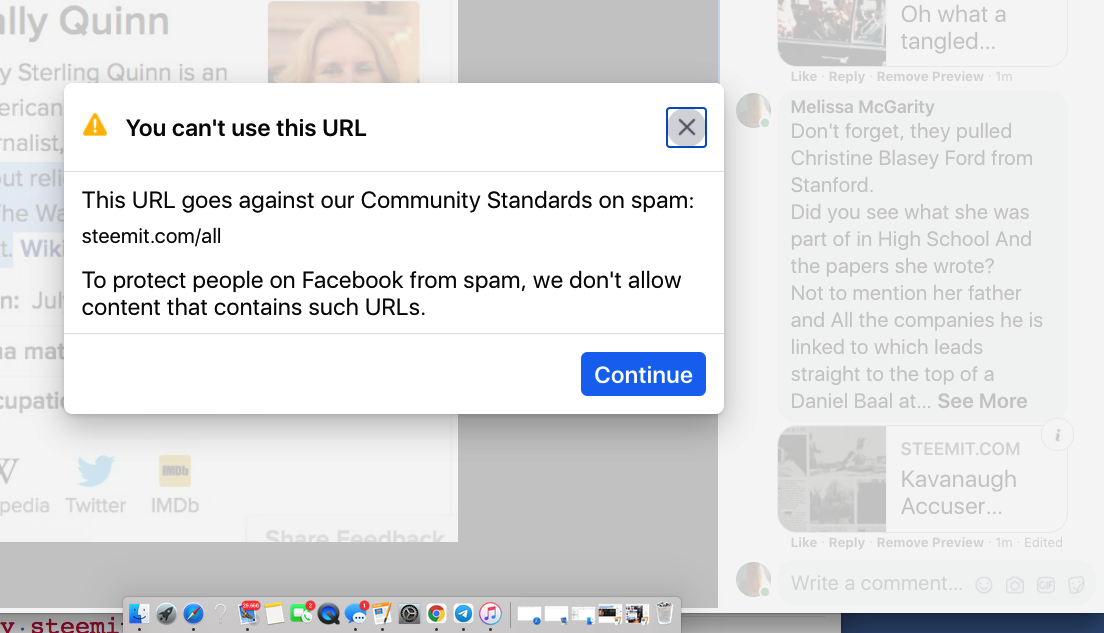Click the info icon on Steemit preview
This screenshot has width=1104, height=633.
1057,436
